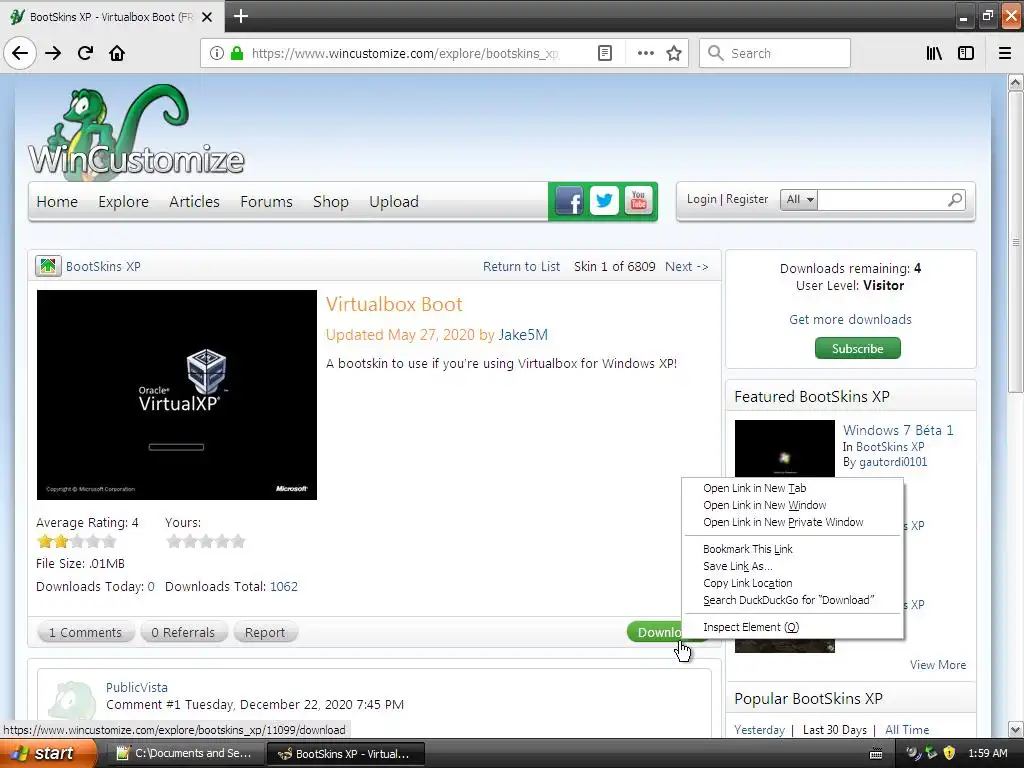Open gautordi0101 author link
Screen dimensions: 1024x768
pyautogui.click(x=893, y=462)
